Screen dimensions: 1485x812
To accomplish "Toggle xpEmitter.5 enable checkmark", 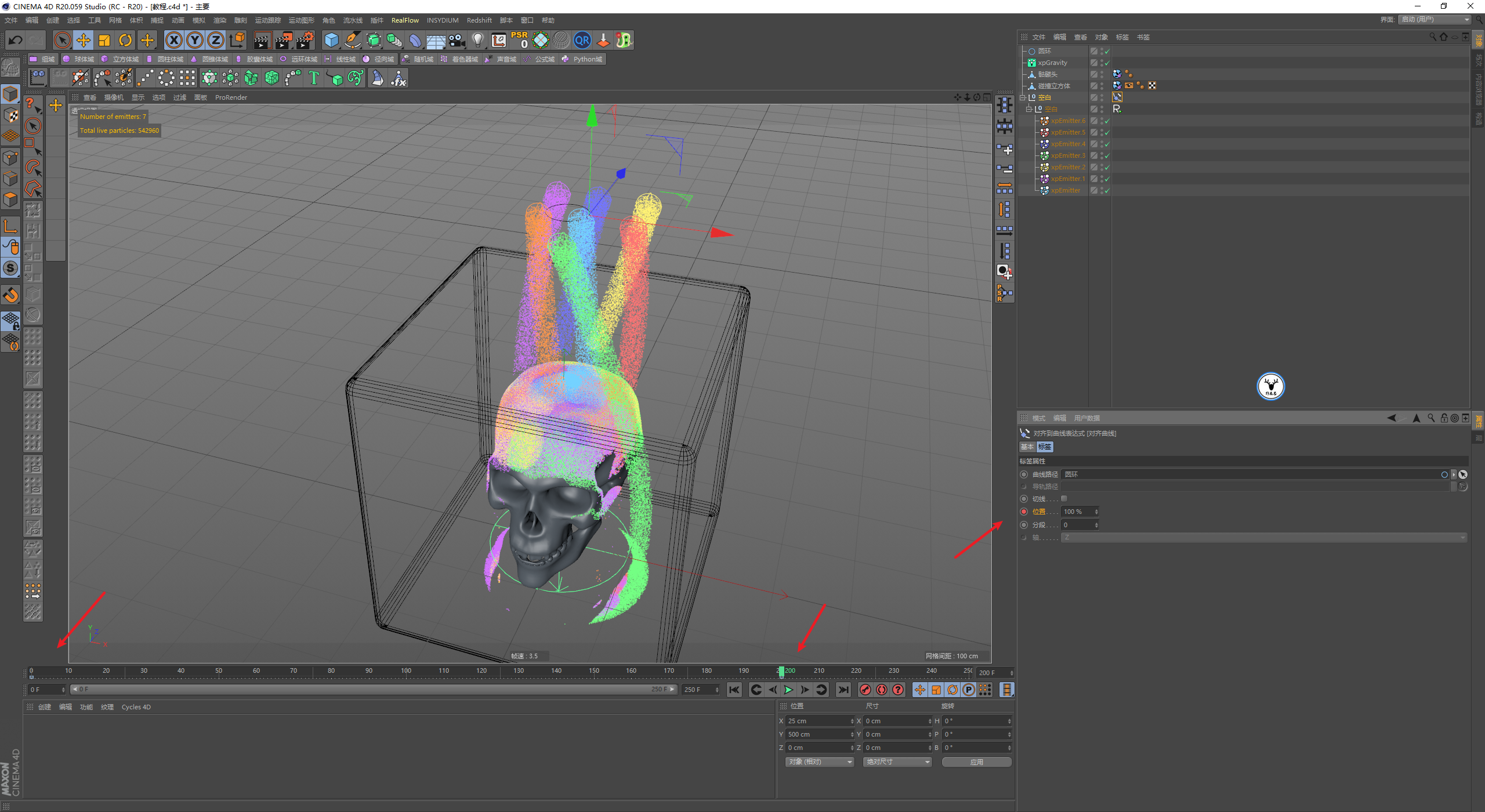I will pyautogui.click(x=1107, y=132).
